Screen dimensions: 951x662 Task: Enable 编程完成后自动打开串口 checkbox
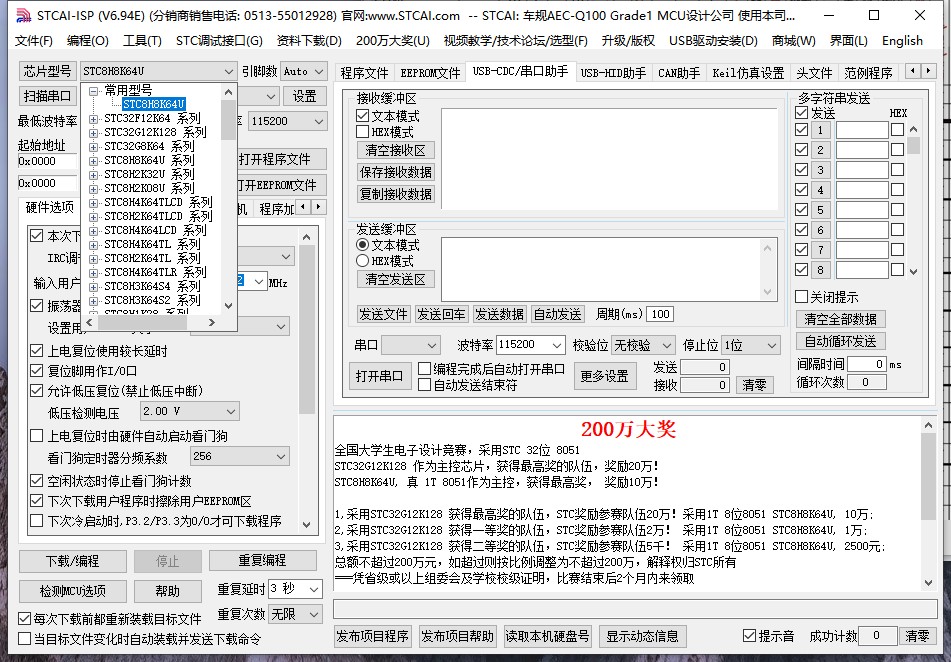point(425,368)
